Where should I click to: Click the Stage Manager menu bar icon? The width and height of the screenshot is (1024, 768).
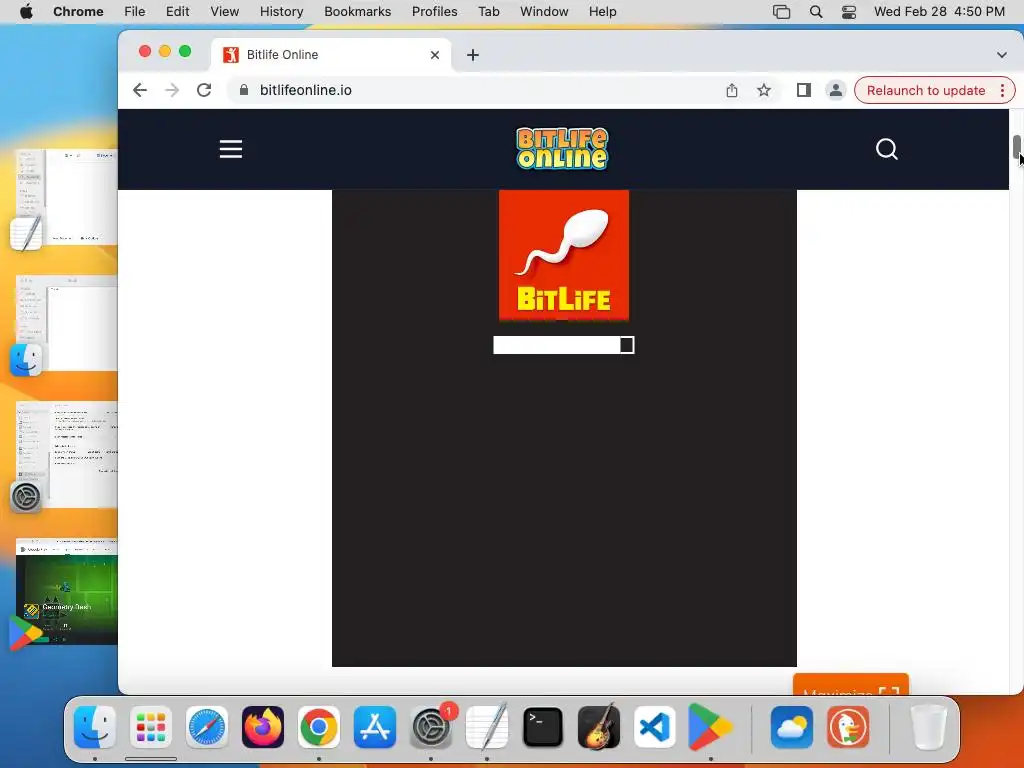781,12
